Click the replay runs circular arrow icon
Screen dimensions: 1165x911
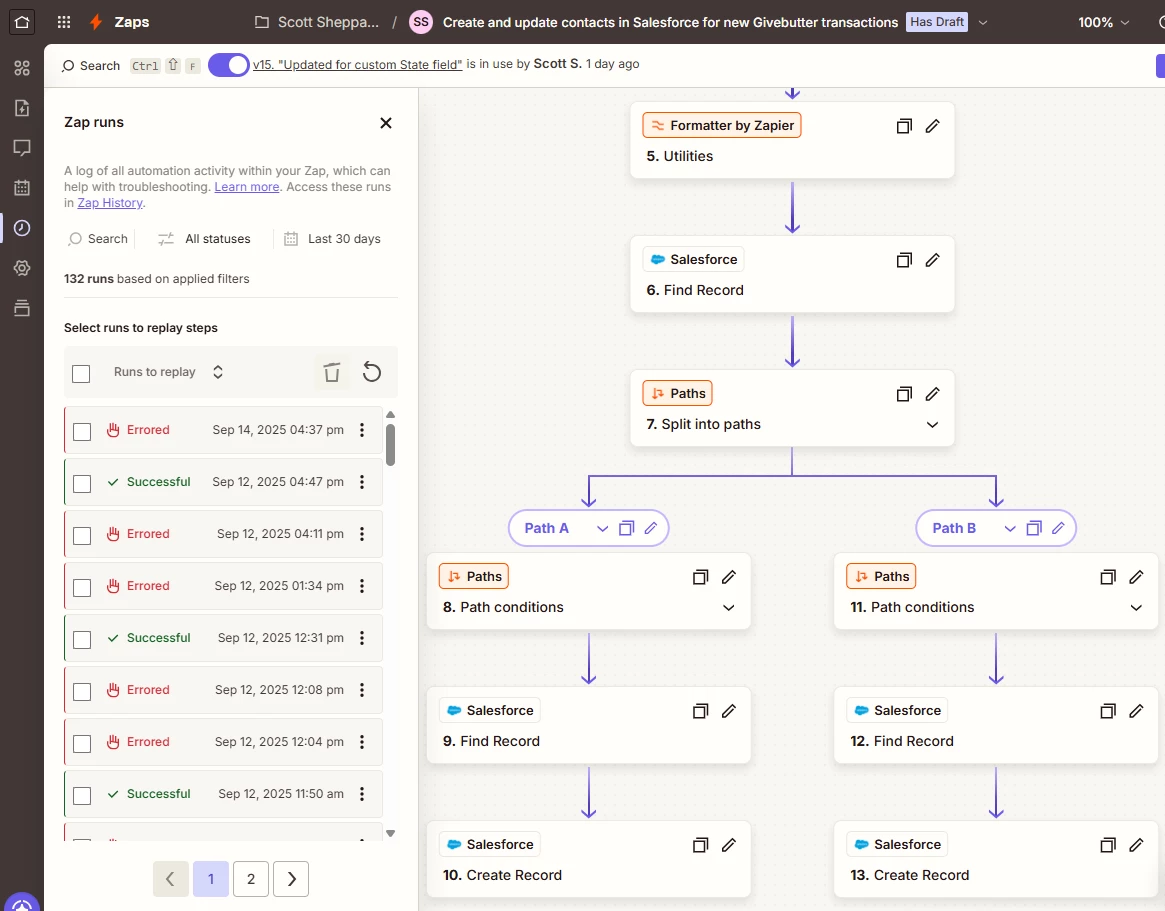[x=371, y=372]
